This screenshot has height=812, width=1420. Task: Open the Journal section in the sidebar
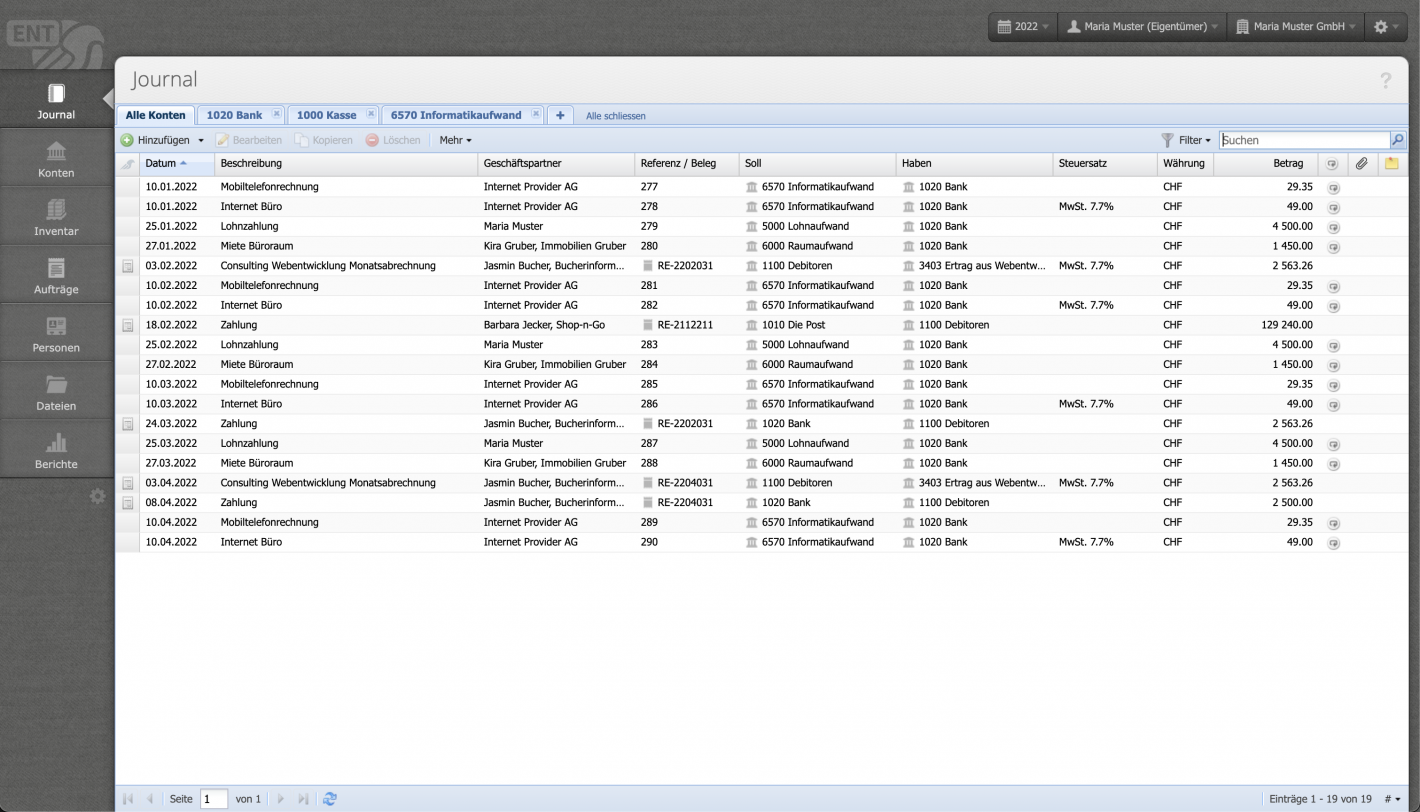(x=55, y=98)
